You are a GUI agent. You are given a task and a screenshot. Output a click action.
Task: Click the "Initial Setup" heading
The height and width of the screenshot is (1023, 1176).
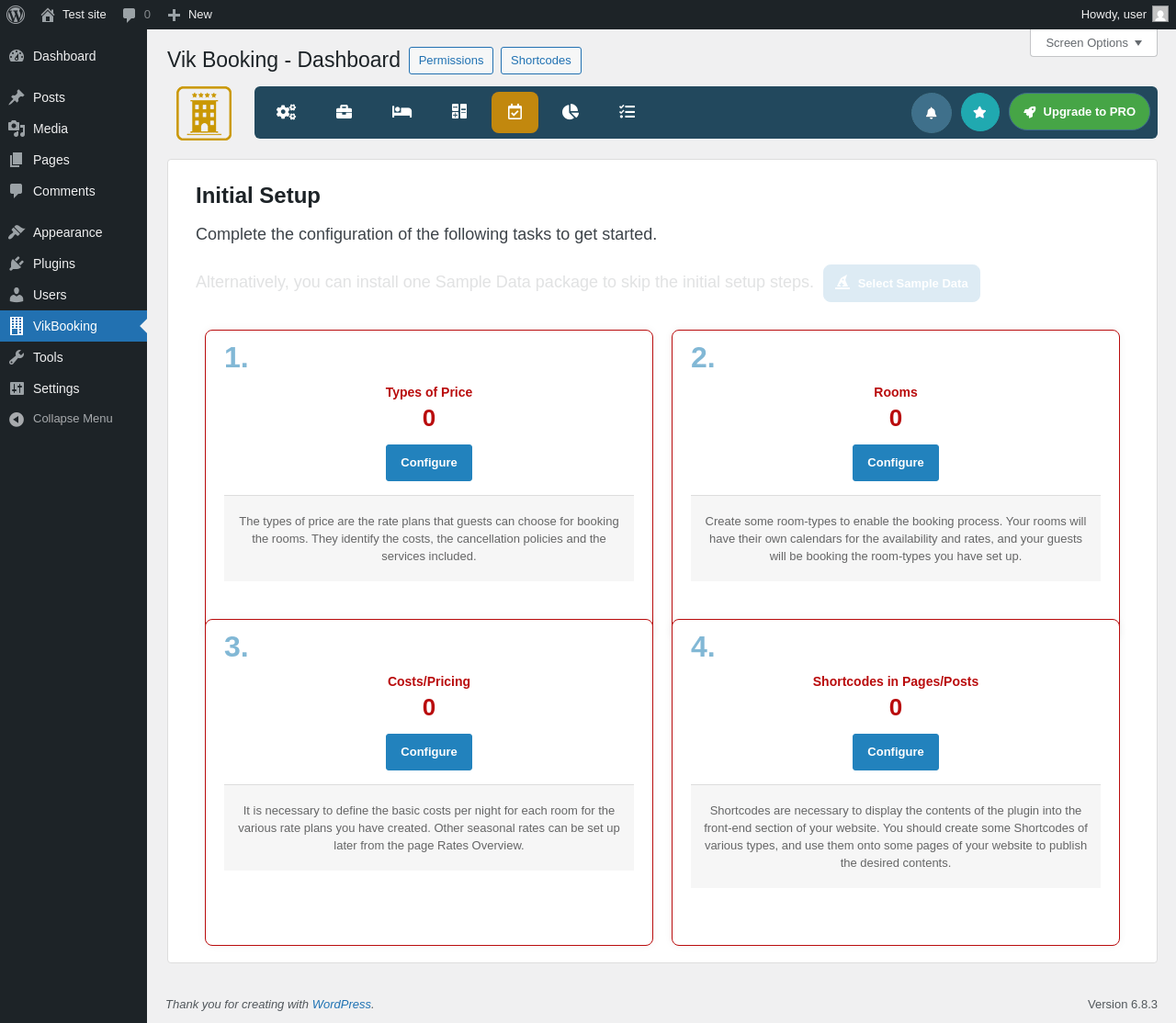(258, 196)
